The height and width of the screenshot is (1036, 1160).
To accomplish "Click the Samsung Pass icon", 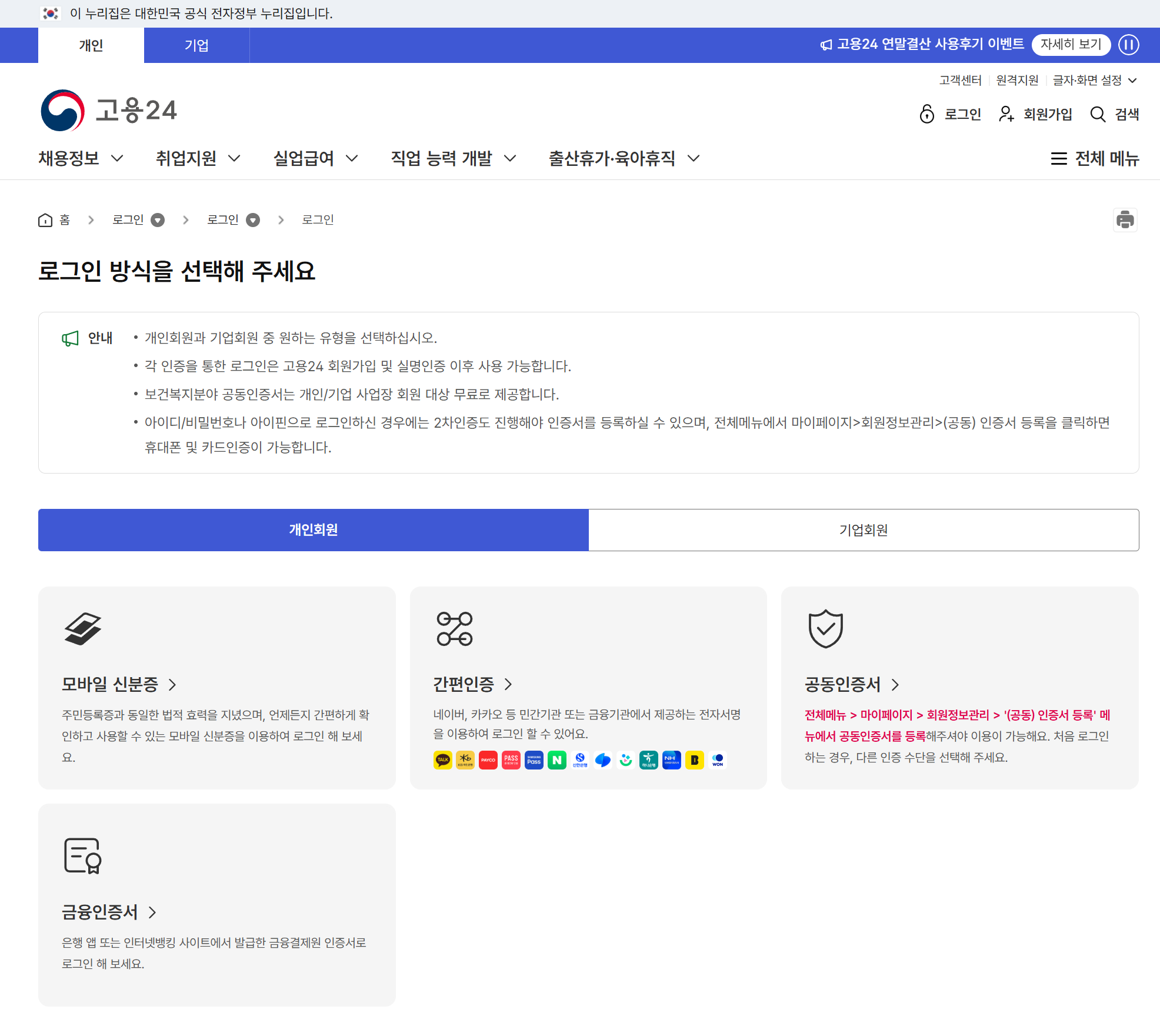I will (x=534, y=760).
